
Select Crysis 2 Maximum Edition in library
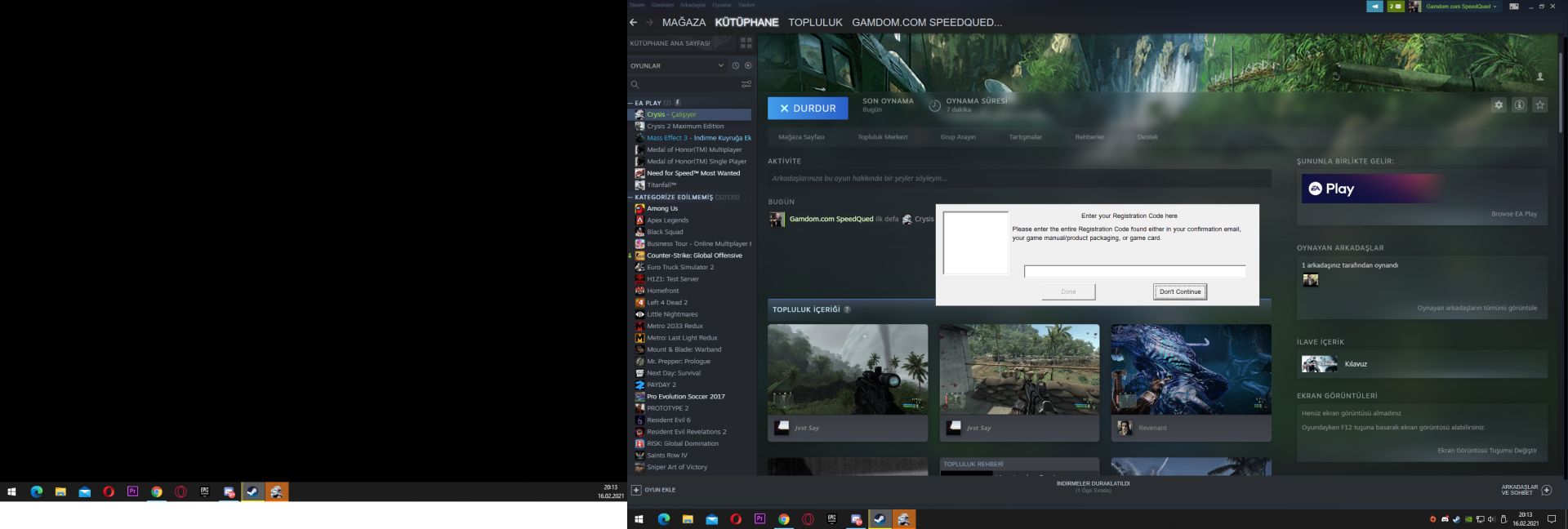pos(690,127)
